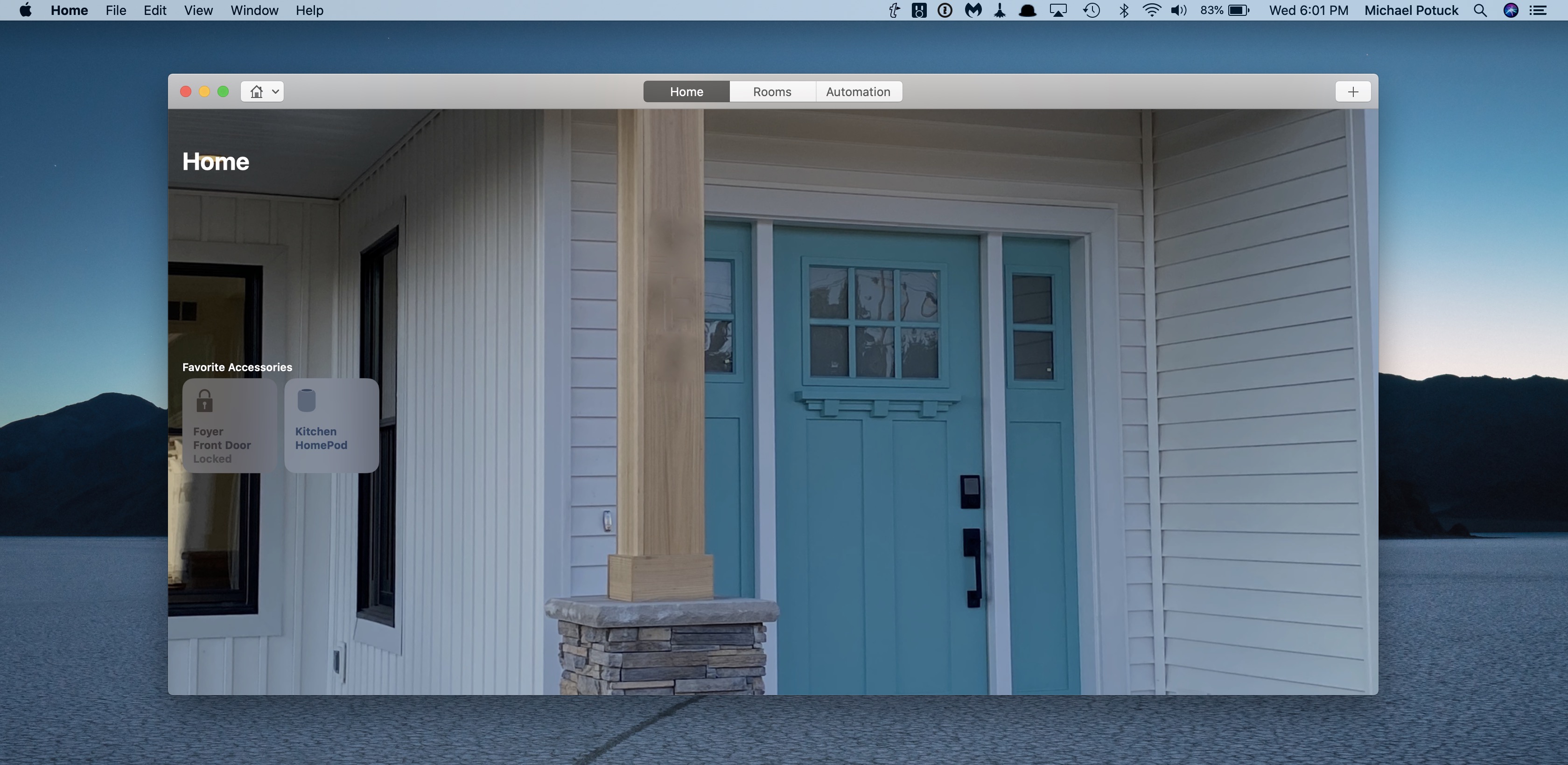This screenshot has width=1568, height=765.
Task: Click the plus add accessory button
Action: [1352, 91]
